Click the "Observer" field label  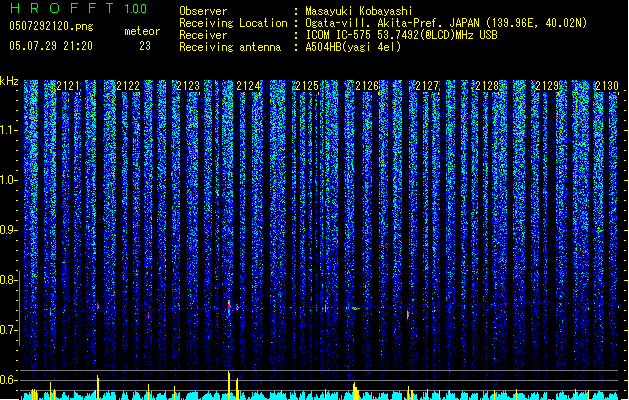click(203, 11)
